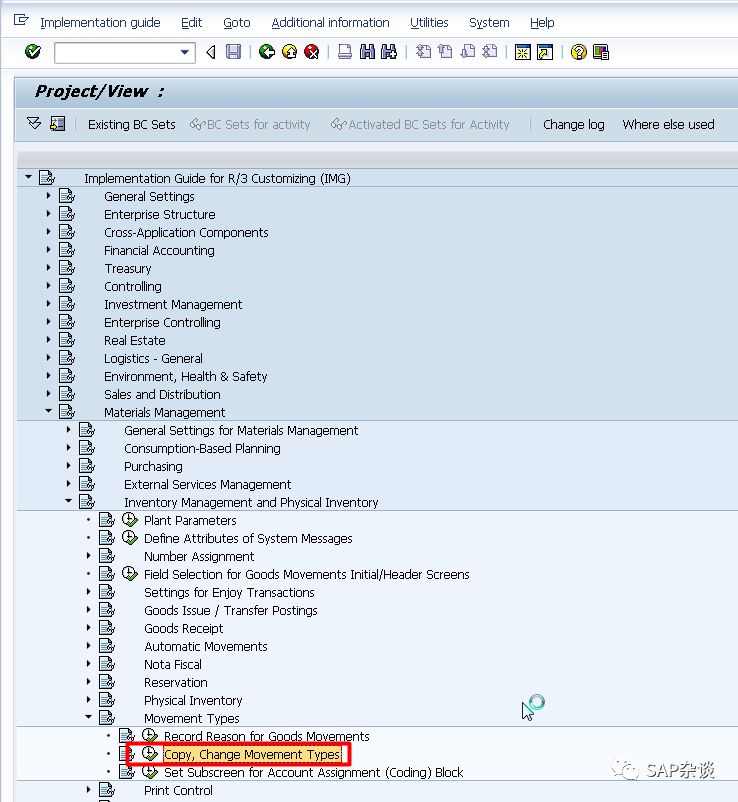Click the green checkmark Enter icon
The width and height of the screenshot is (738, 802).
(x=33, y=52)
